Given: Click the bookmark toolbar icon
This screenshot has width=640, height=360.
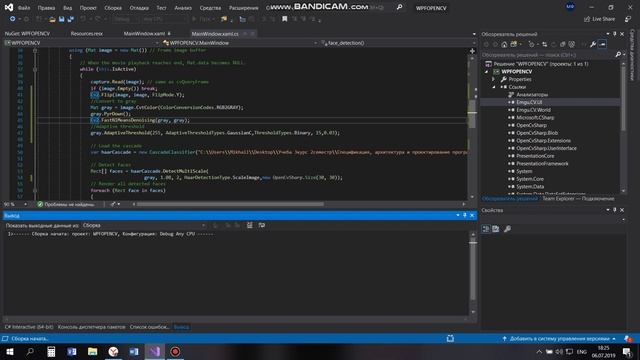Looking at the screenshot, I should (x=284, y=19).
